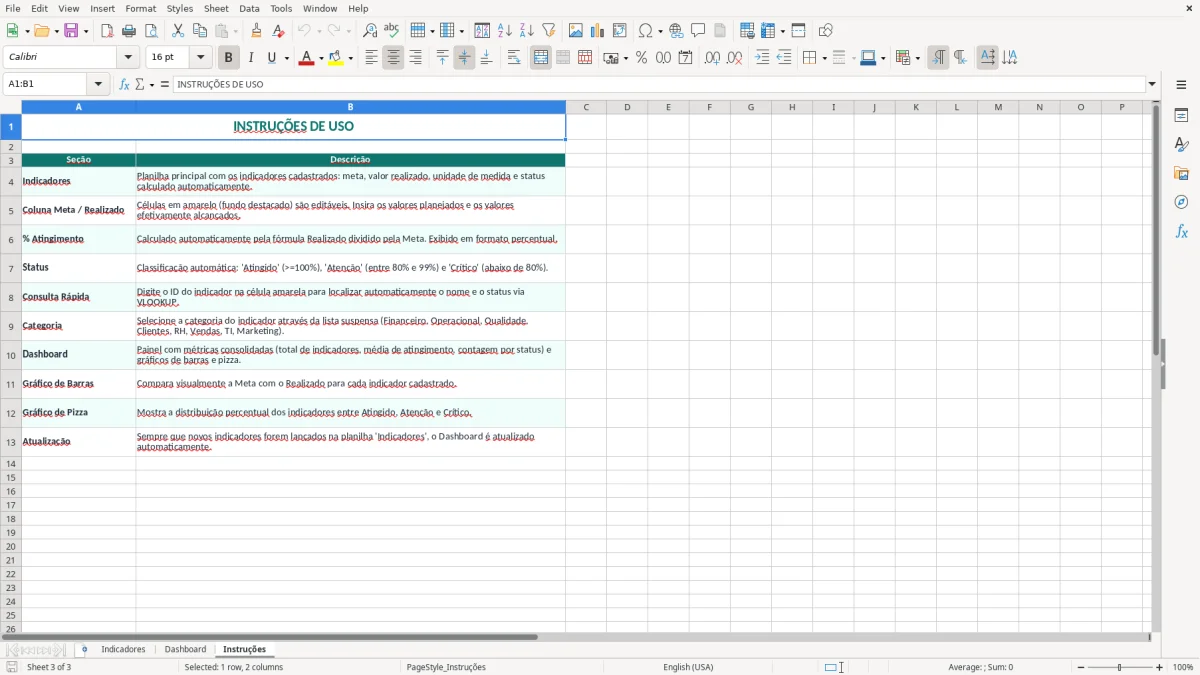Open sidebar Navigator compass icon

(x=1182, y=202)
